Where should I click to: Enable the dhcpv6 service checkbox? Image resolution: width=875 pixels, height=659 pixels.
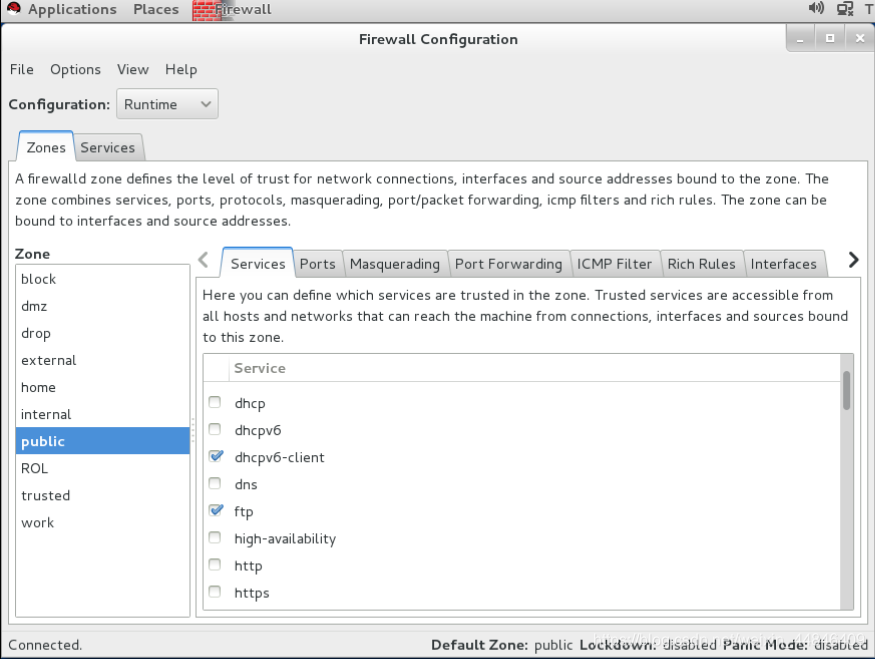pyautogui.click(x=215, y=429)
